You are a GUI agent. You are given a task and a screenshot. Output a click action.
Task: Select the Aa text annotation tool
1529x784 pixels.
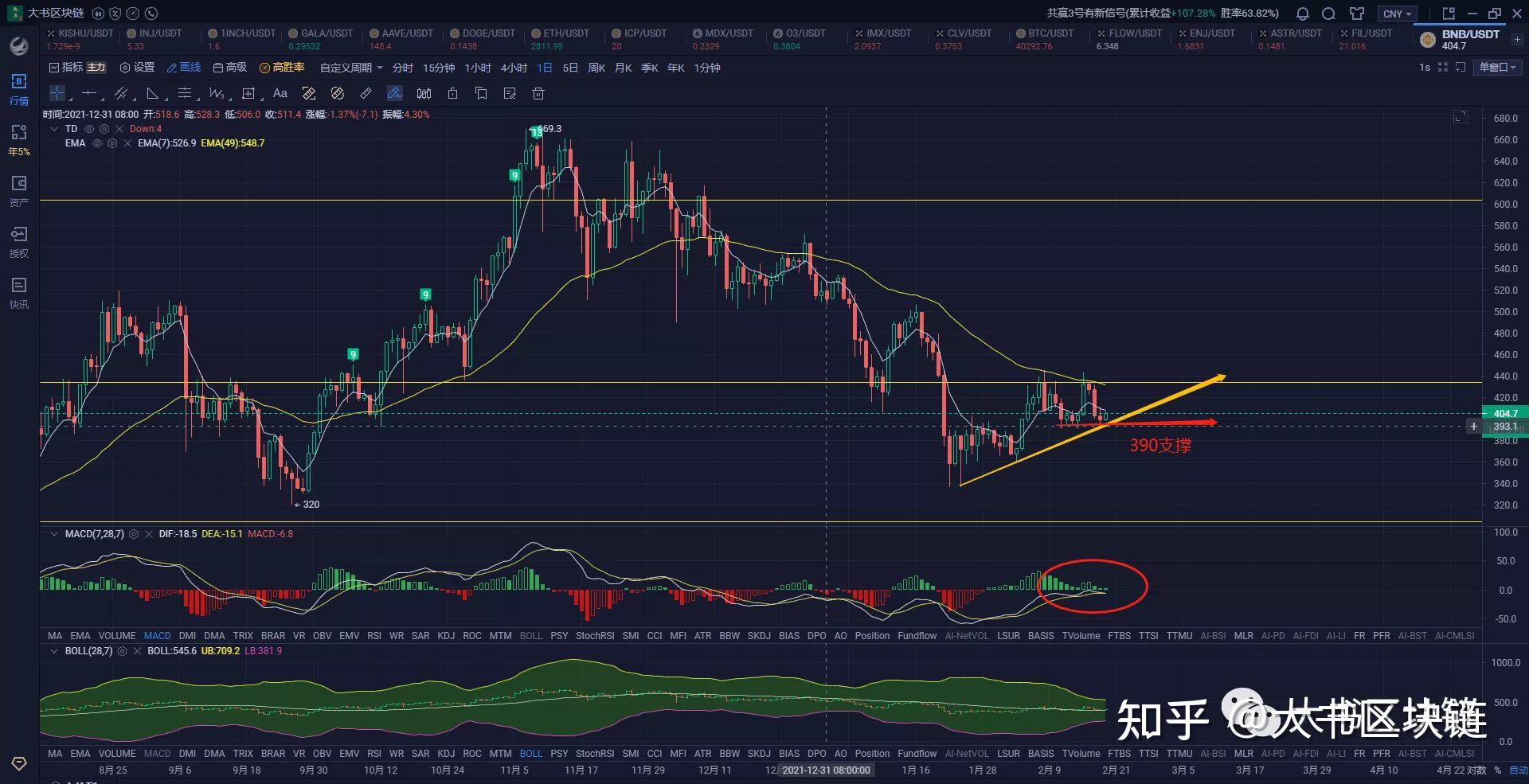[x=280, y=94]
